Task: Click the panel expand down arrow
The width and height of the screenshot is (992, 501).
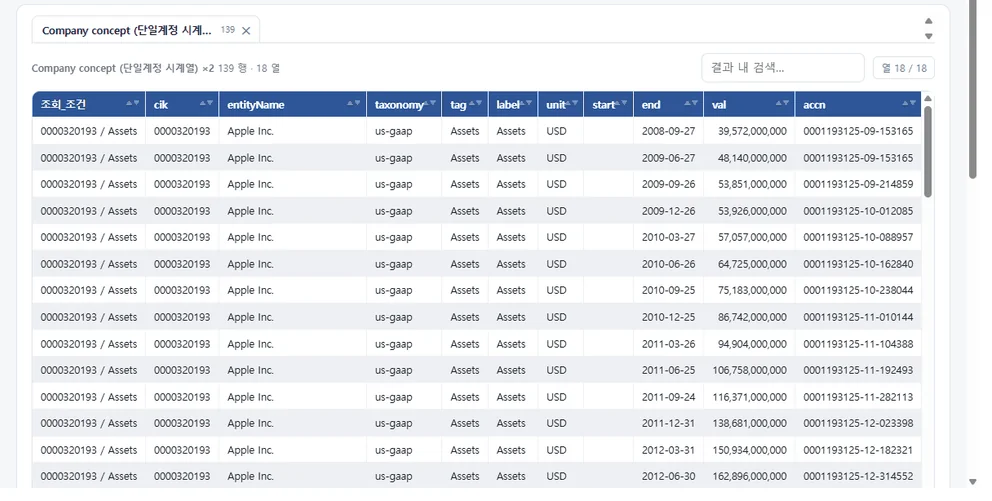Action: [929, 37]
